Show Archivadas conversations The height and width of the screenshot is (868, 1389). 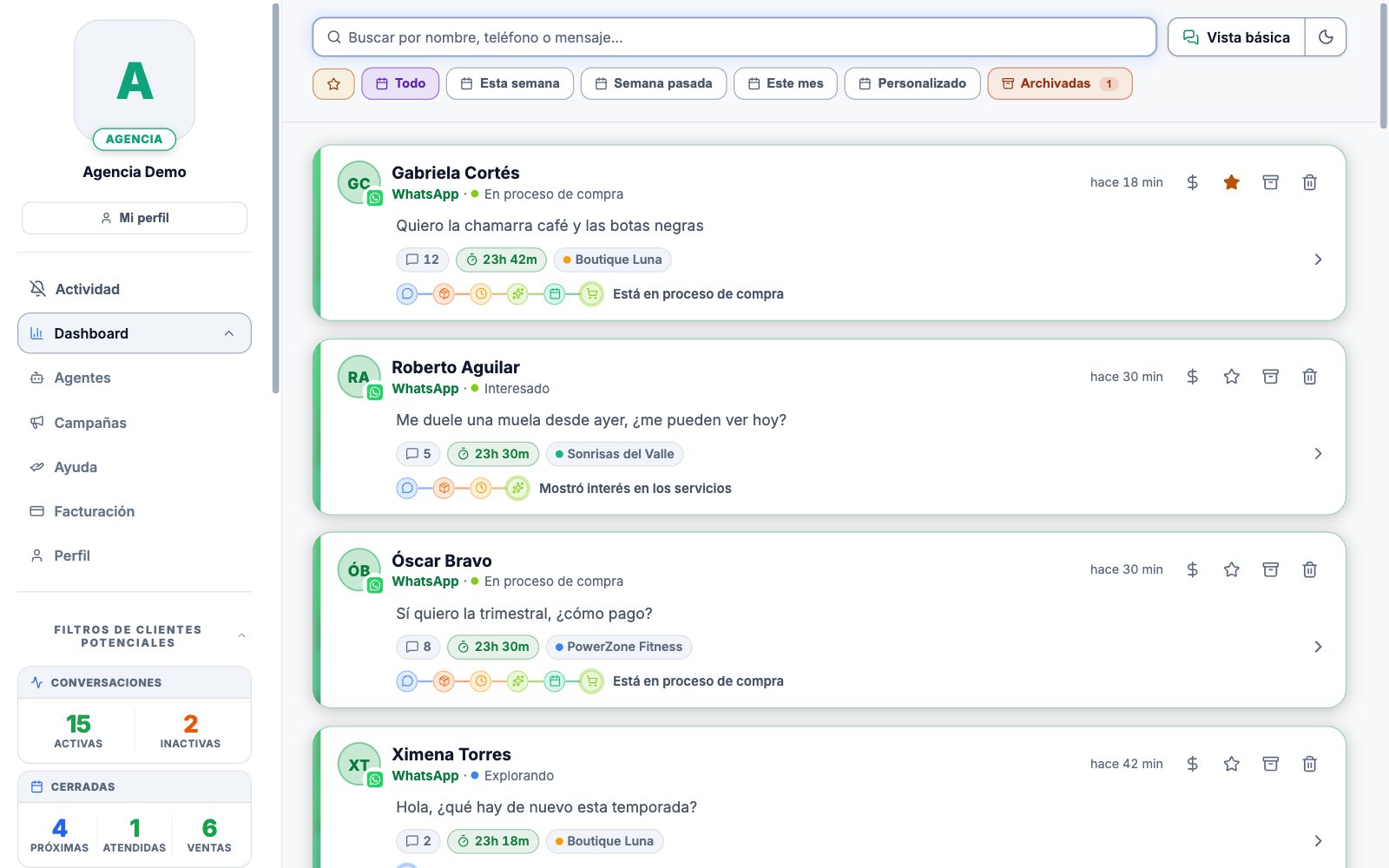click(1060, 83)
